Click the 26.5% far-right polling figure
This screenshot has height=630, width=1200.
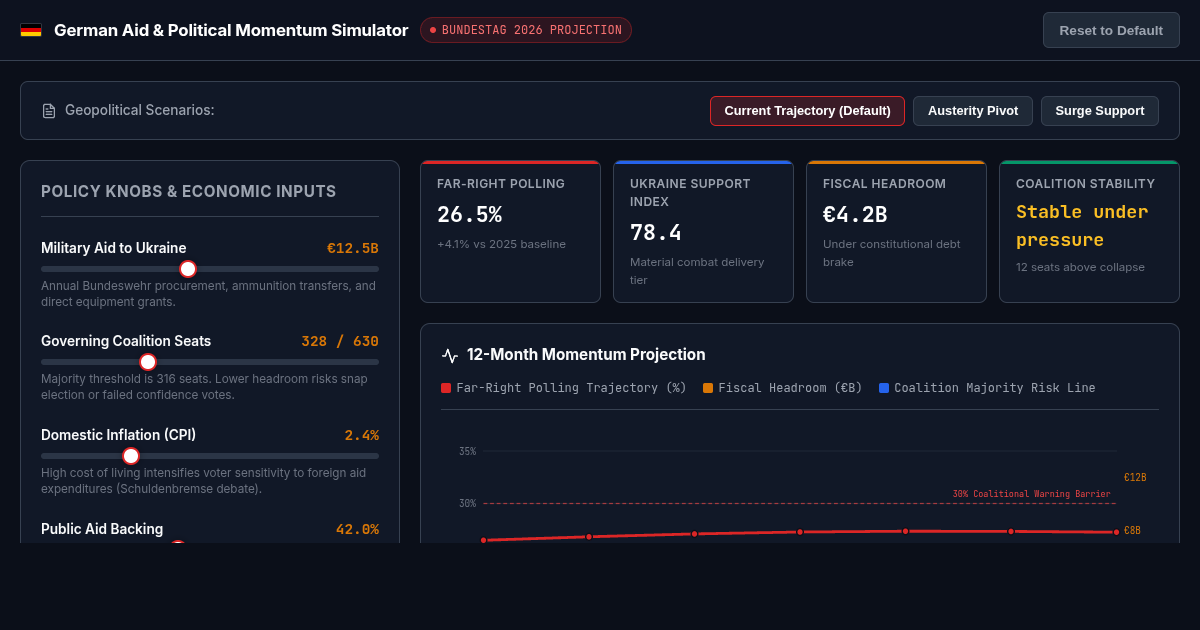pos(469,215)
